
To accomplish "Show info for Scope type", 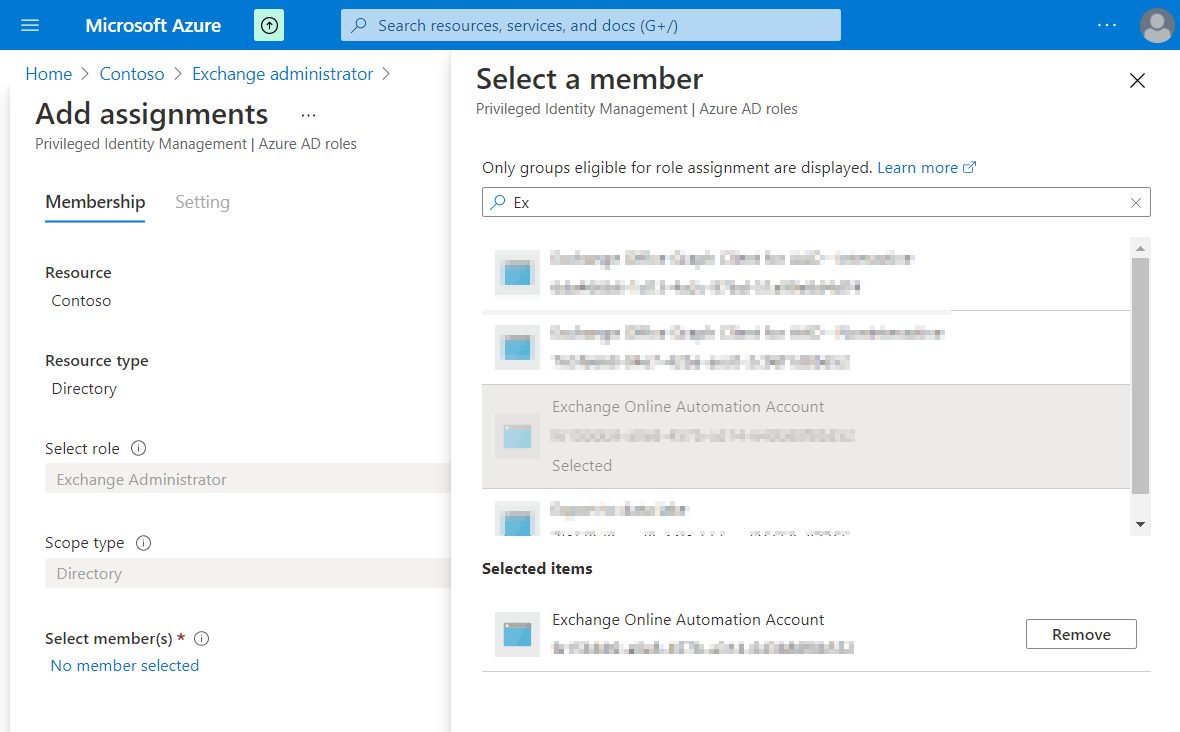I will 144,543.
